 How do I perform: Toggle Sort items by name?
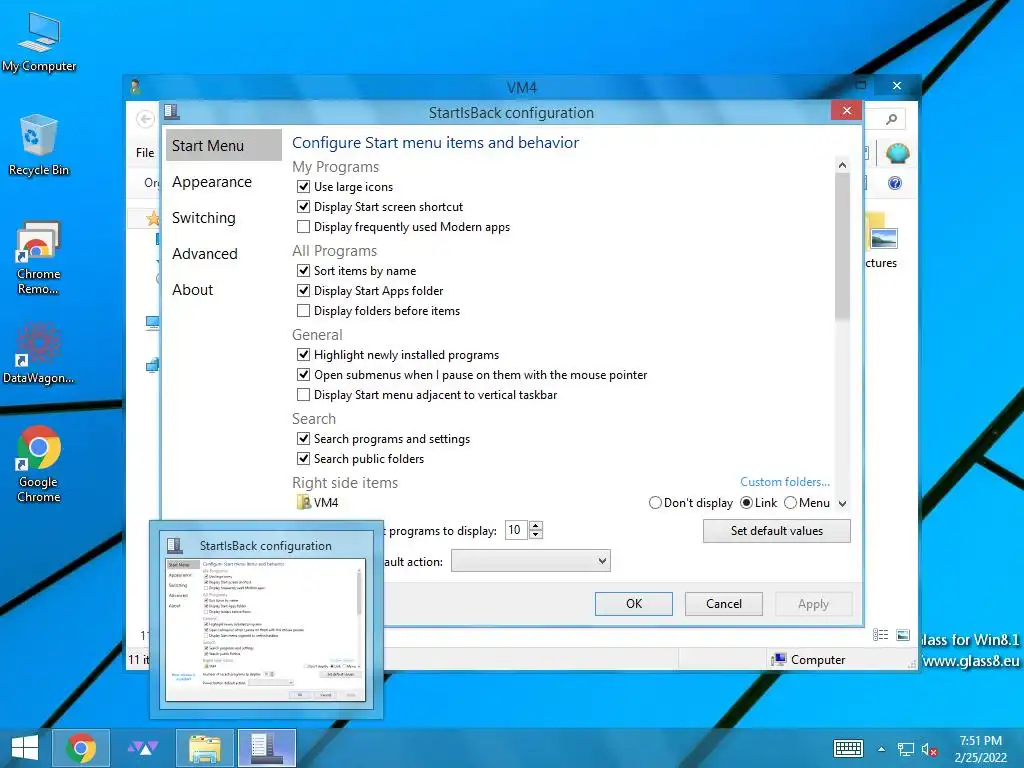tap(303, 270)
